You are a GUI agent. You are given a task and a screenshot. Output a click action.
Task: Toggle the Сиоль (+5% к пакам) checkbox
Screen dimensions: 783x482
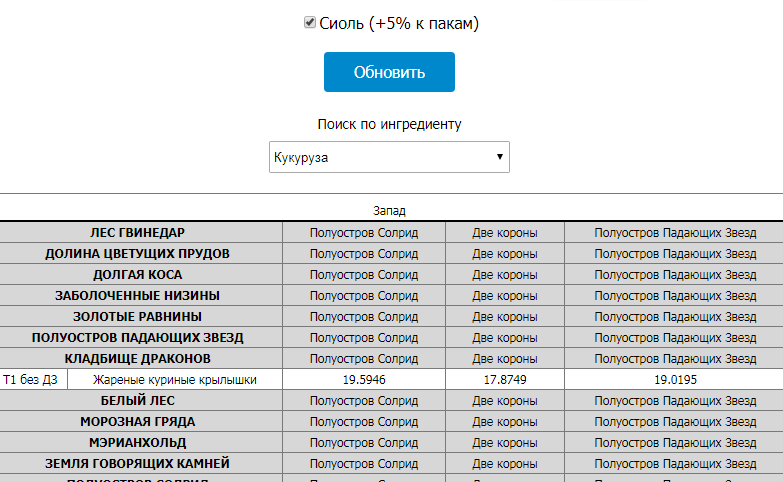click(x=310, y=23)
